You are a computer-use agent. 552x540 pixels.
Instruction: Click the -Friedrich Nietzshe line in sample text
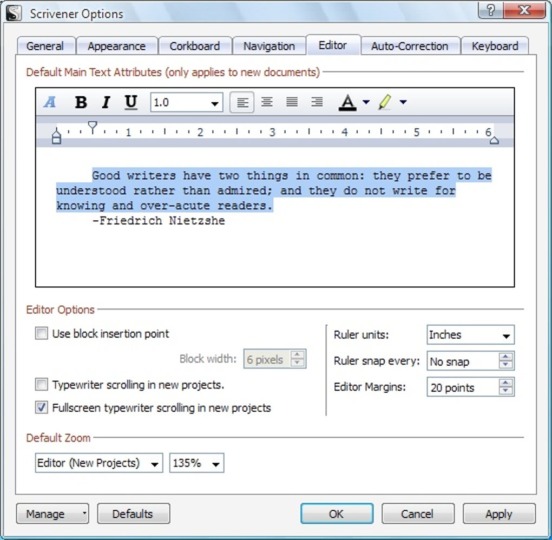click(x=158, y=221)
